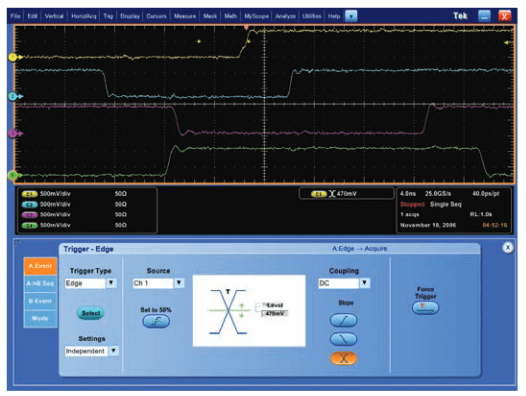This screenshot has width=526, height=396.
Task: Open the Vertical menu
Action: point(54,16)
